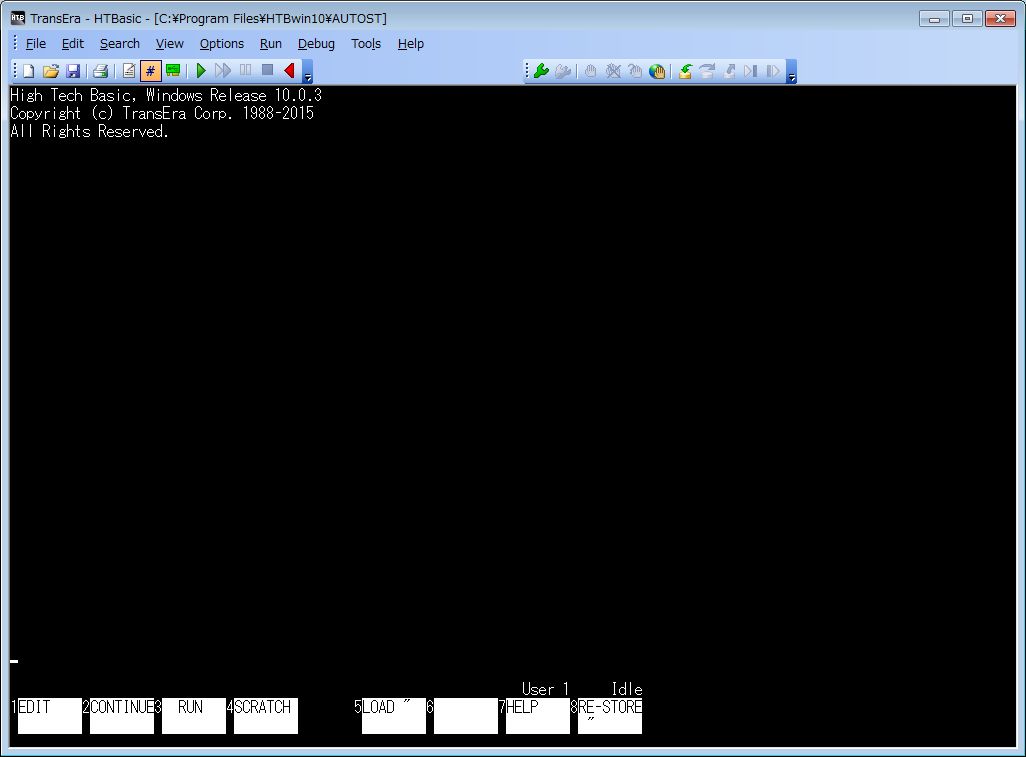The height and width of the screenshot is (757, 1026).
Task: Click the greyed run-to-bar triangle icon
Action: point(751,71)
